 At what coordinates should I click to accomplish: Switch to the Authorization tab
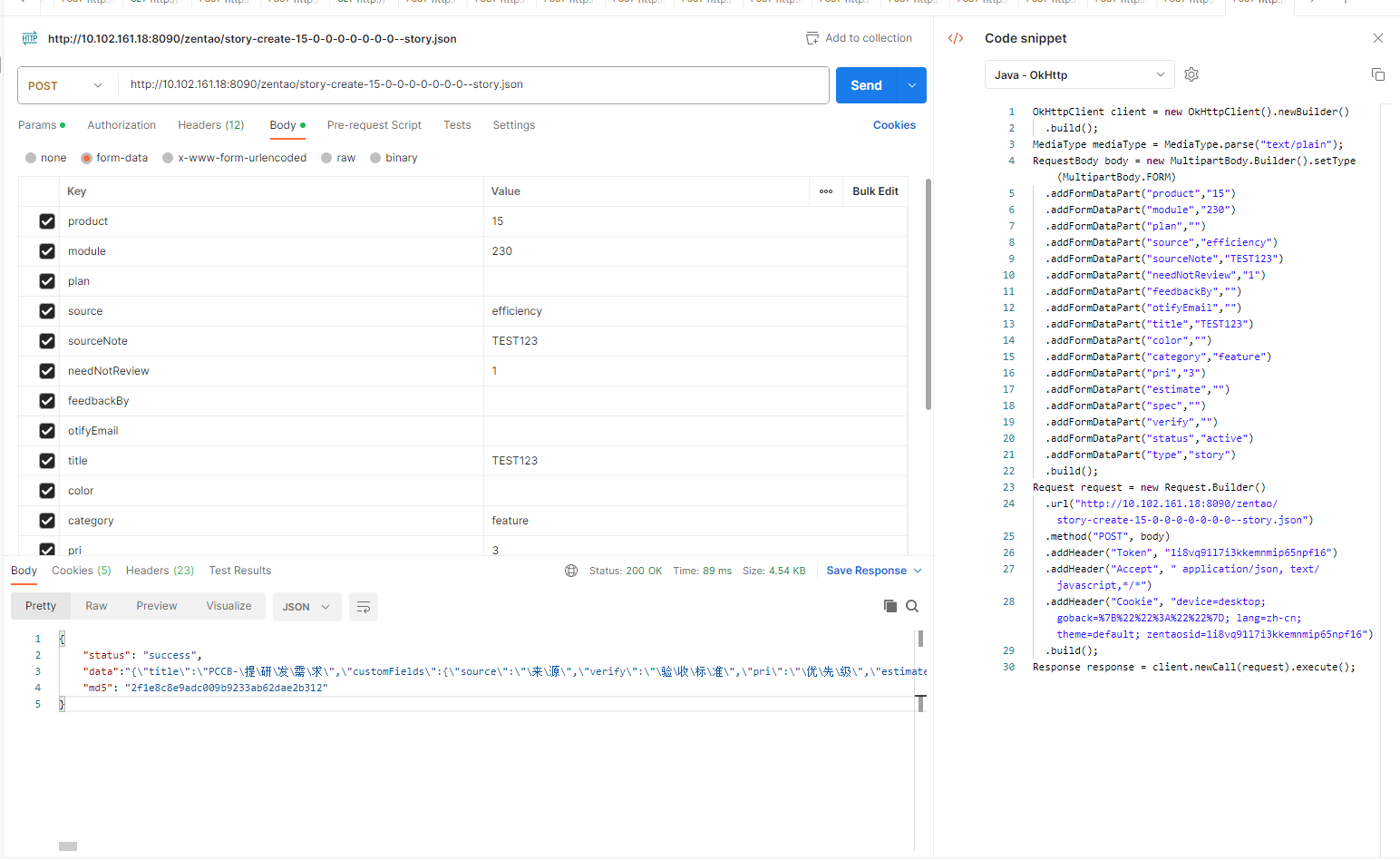pos(122,125)
